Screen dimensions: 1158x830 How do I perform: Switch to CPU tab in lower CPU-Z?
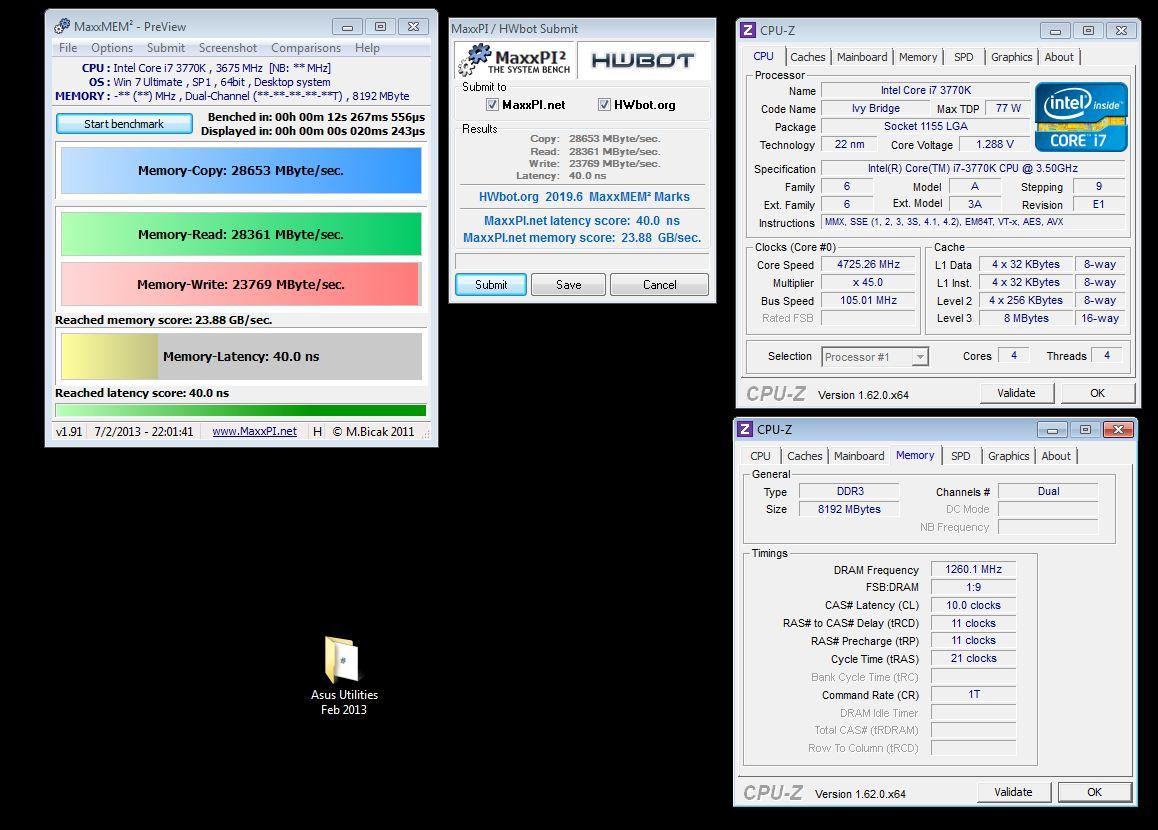tap(760, 456)
